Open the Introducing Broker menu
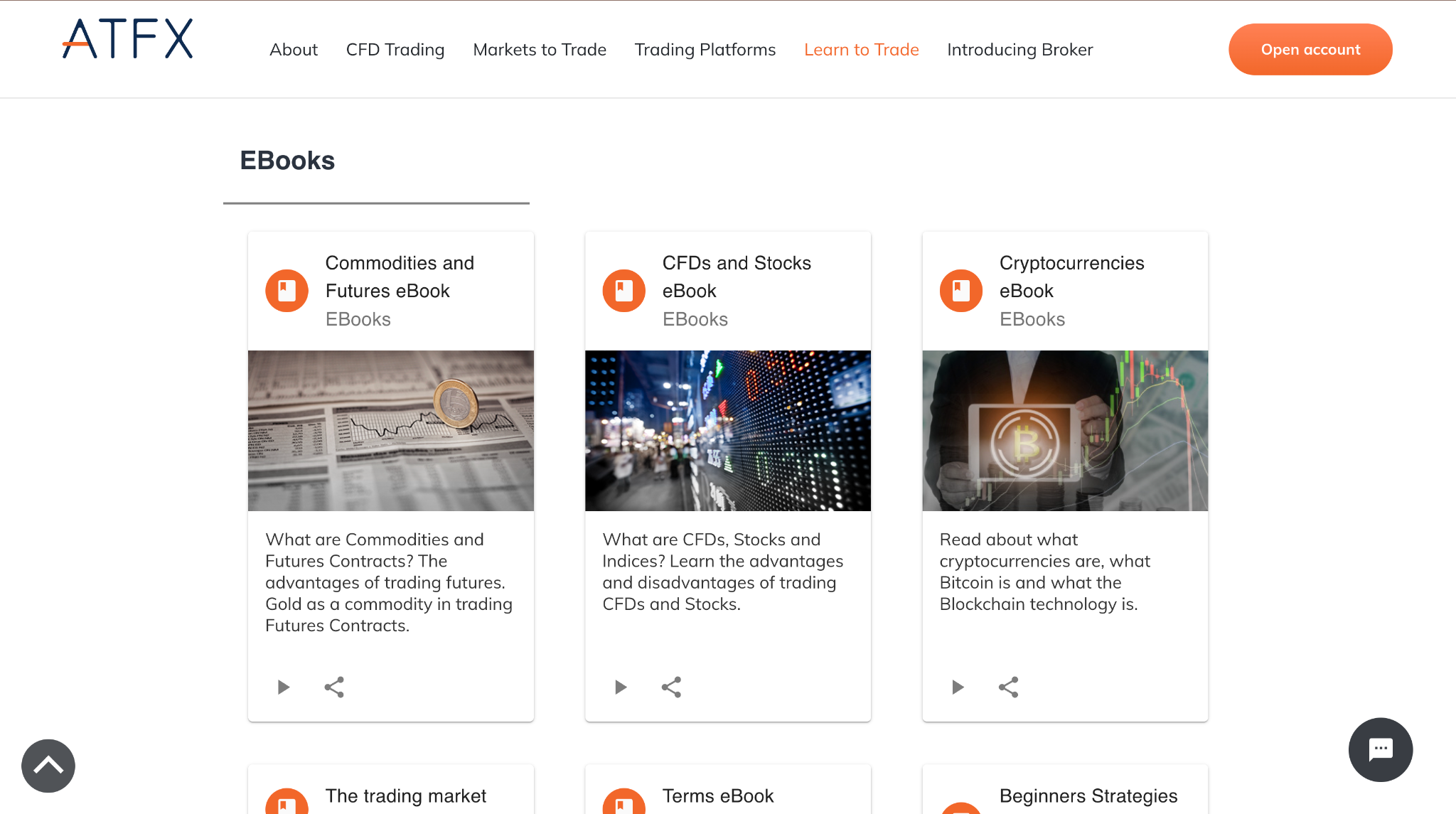Image resolution: width=1456 pixels, height=814 pixels. click(x=1020, y=50)
